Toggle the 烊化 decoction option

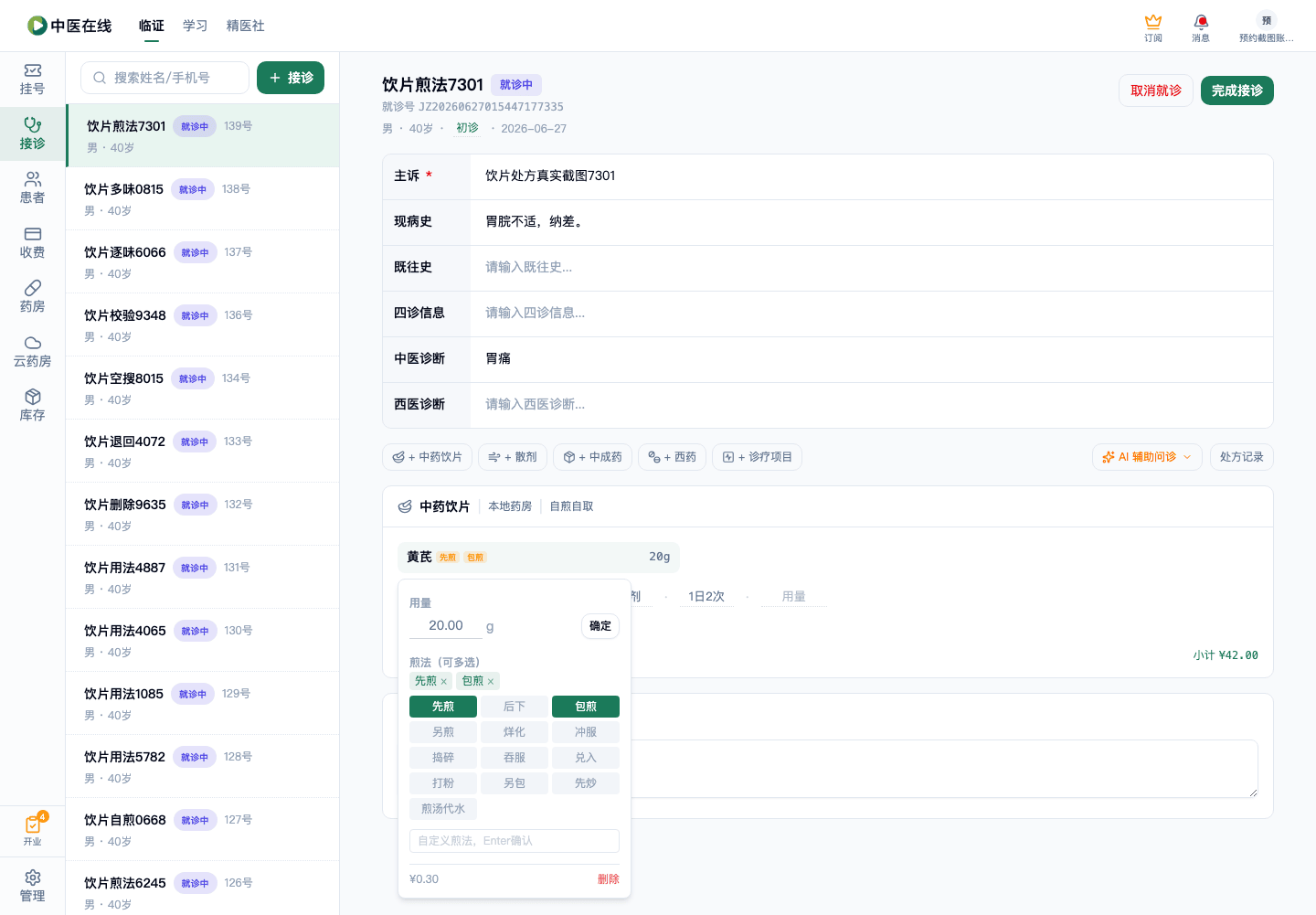pyautogui.click(x=515, y=732)
